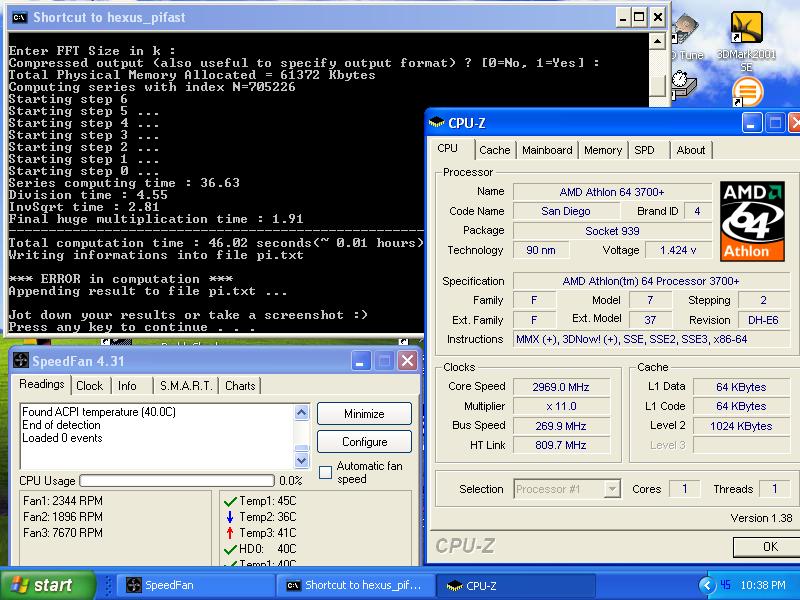Open SpeedFan Charts tab

click(x=240, y=386)
